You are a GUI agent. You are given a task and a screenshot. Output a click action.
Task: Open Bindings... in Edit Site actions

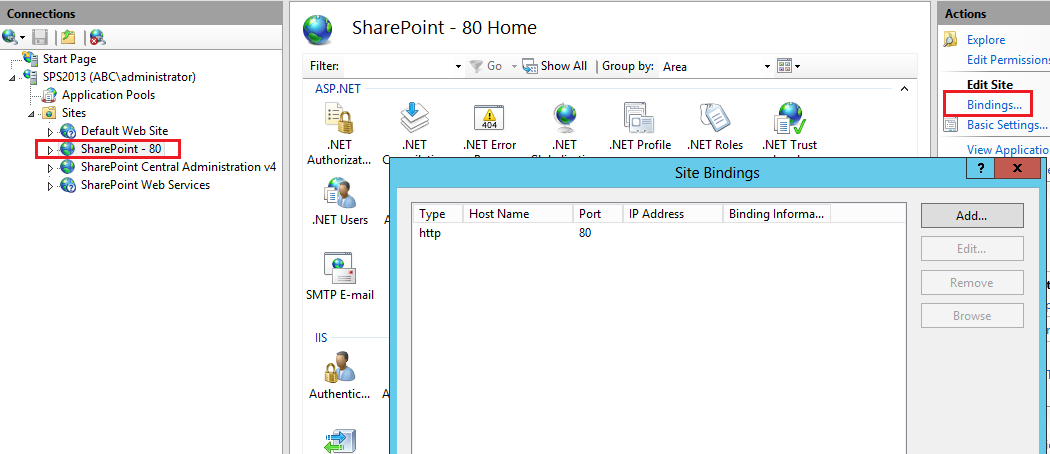pos(994,104)
